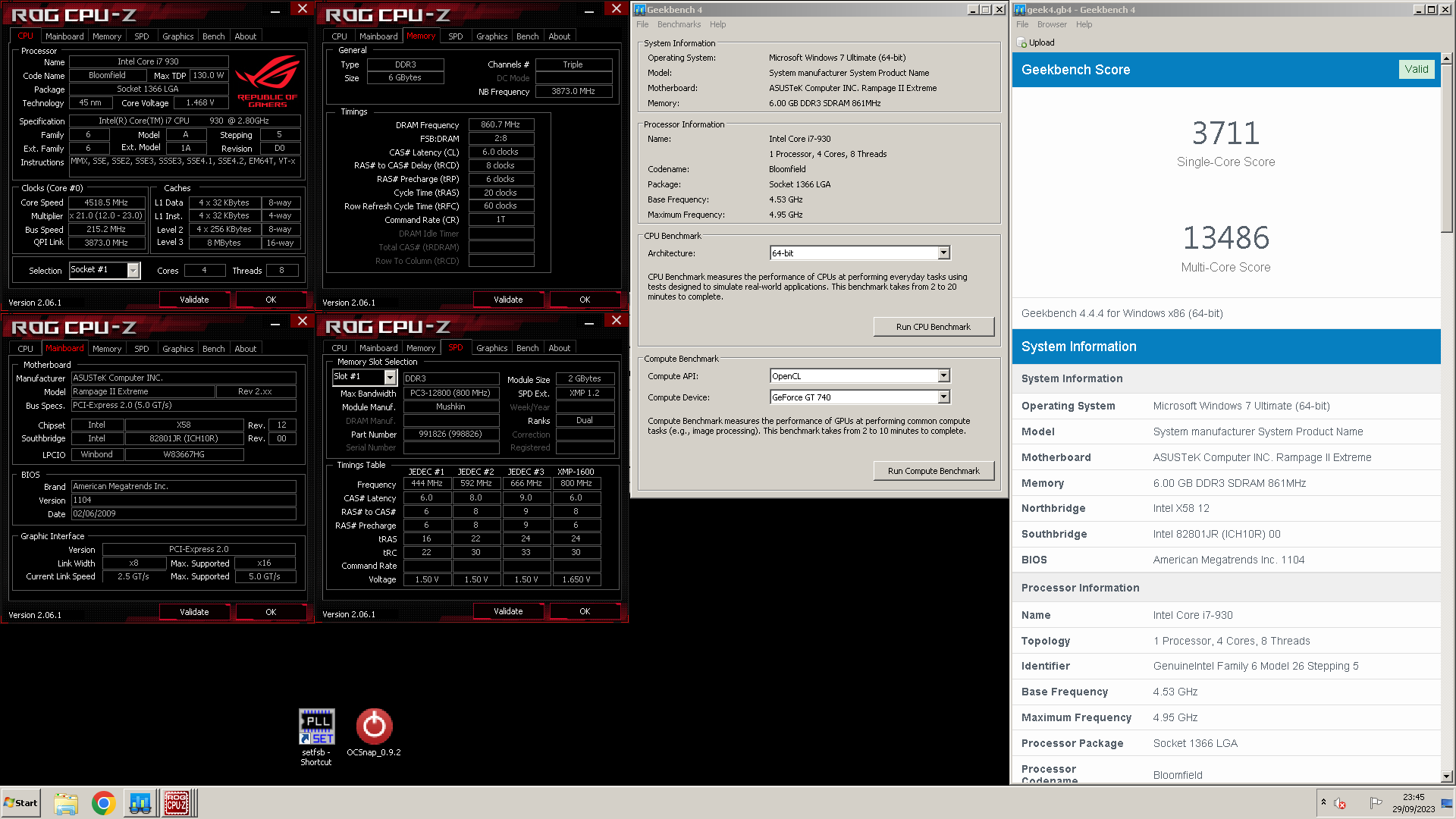Click the Geekbench 4 window title icon
Viewport: 1456px width, 819px height.
pos(640,10)
